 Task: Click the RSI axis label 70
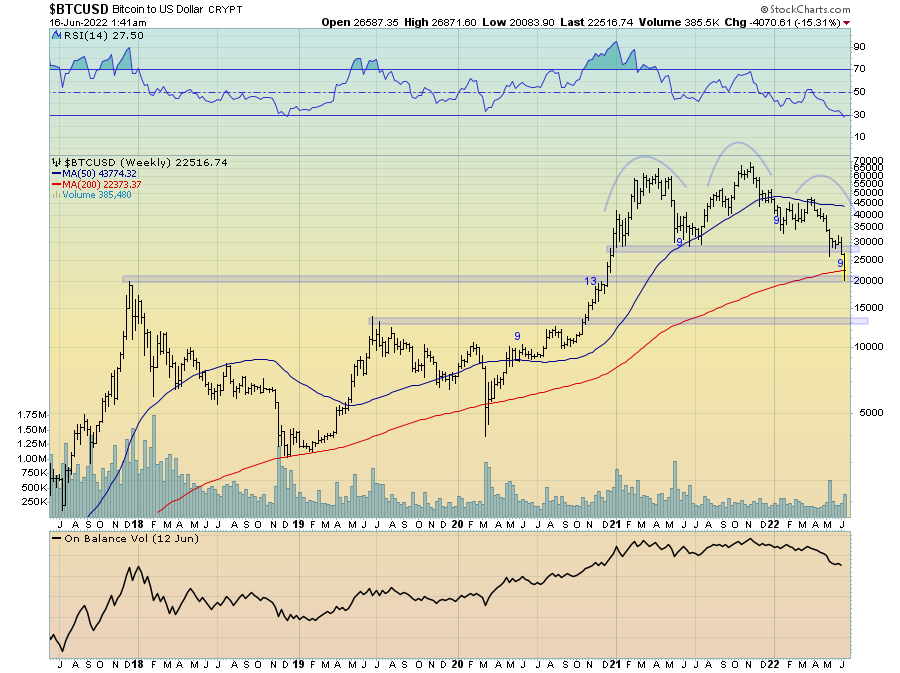(859, 69)
